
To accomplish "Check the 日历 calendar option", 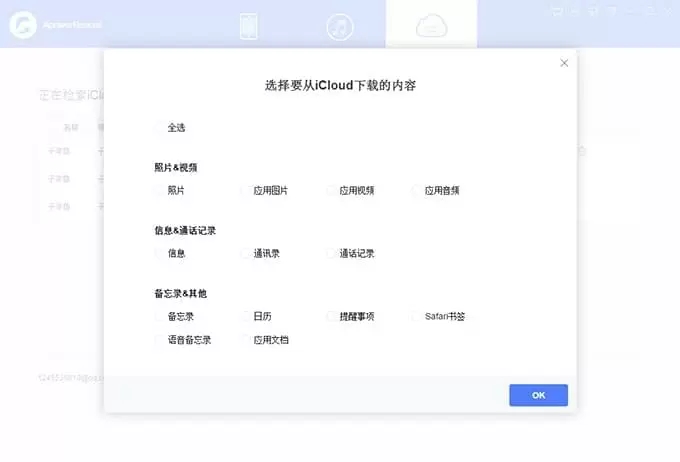I will (x=246, y=316).
